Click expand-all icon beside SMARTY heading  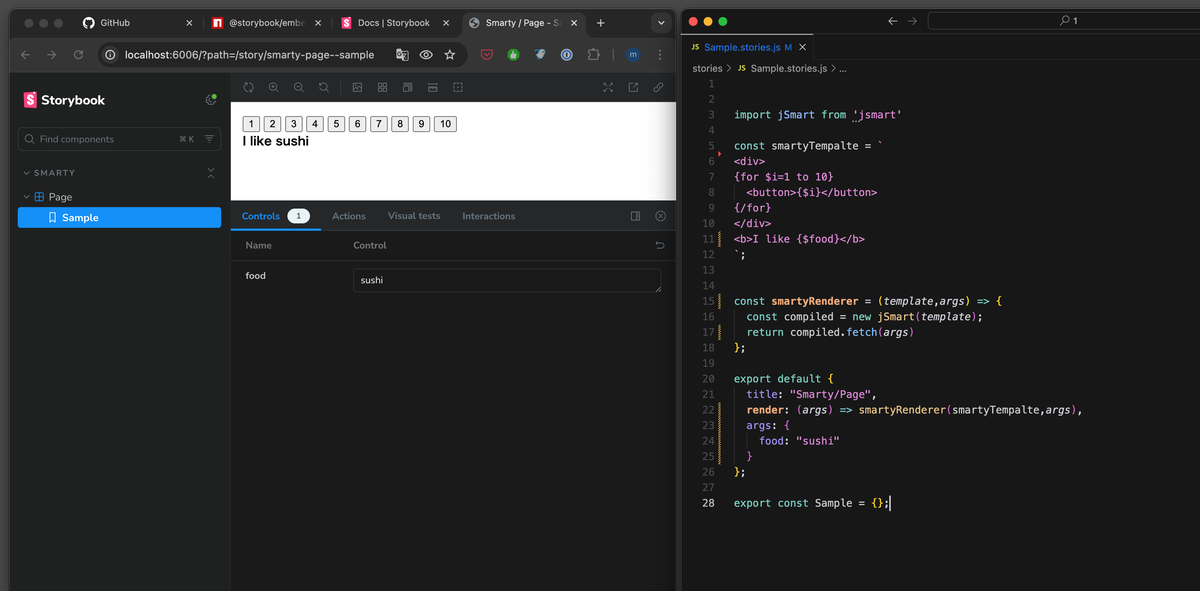(x=210, y=173)
